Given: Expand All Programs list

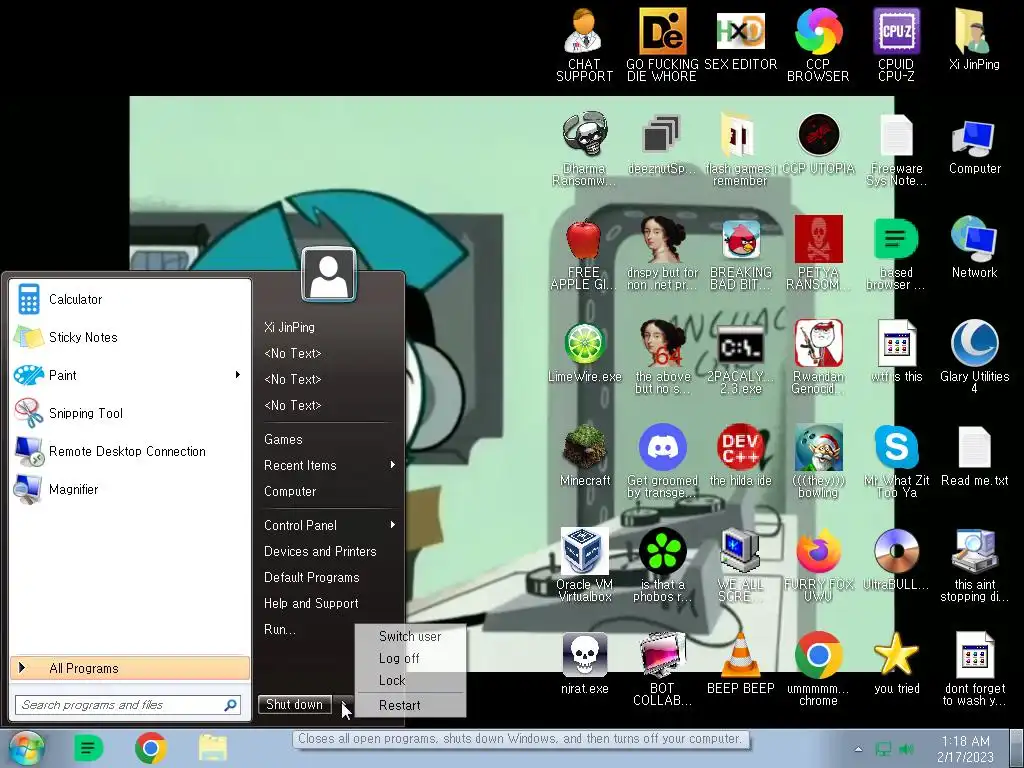Looking at the screenshot, I should [130, 668].
